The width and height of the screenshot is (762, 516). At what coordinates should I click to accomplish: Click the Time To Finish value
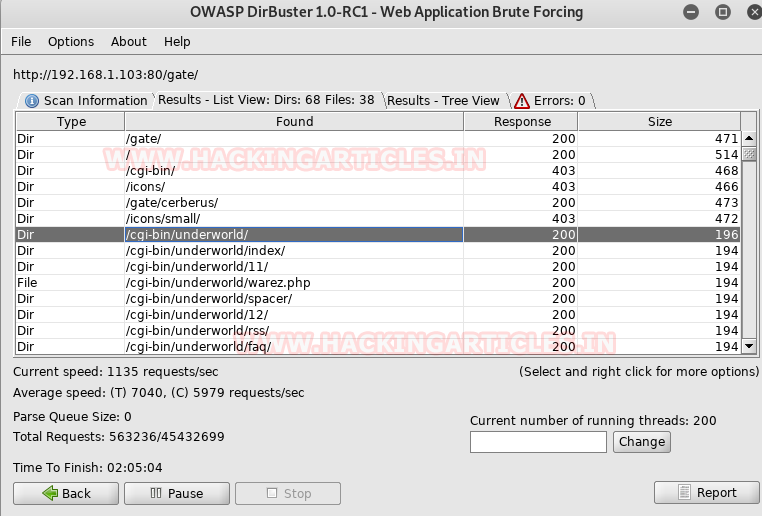pos(135,468)
